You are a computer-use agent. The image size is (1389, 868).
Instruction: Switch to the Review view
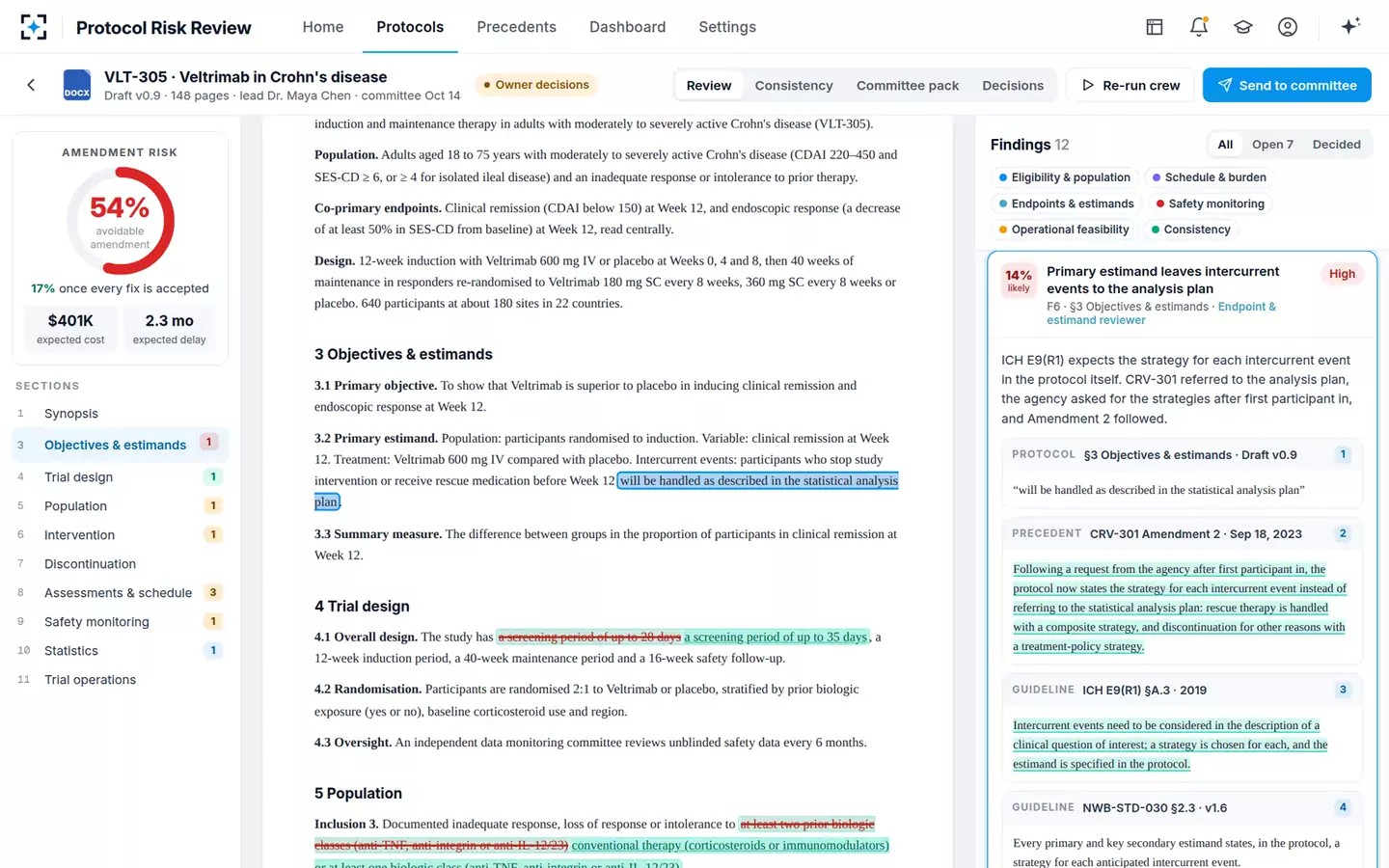point(709,85)
